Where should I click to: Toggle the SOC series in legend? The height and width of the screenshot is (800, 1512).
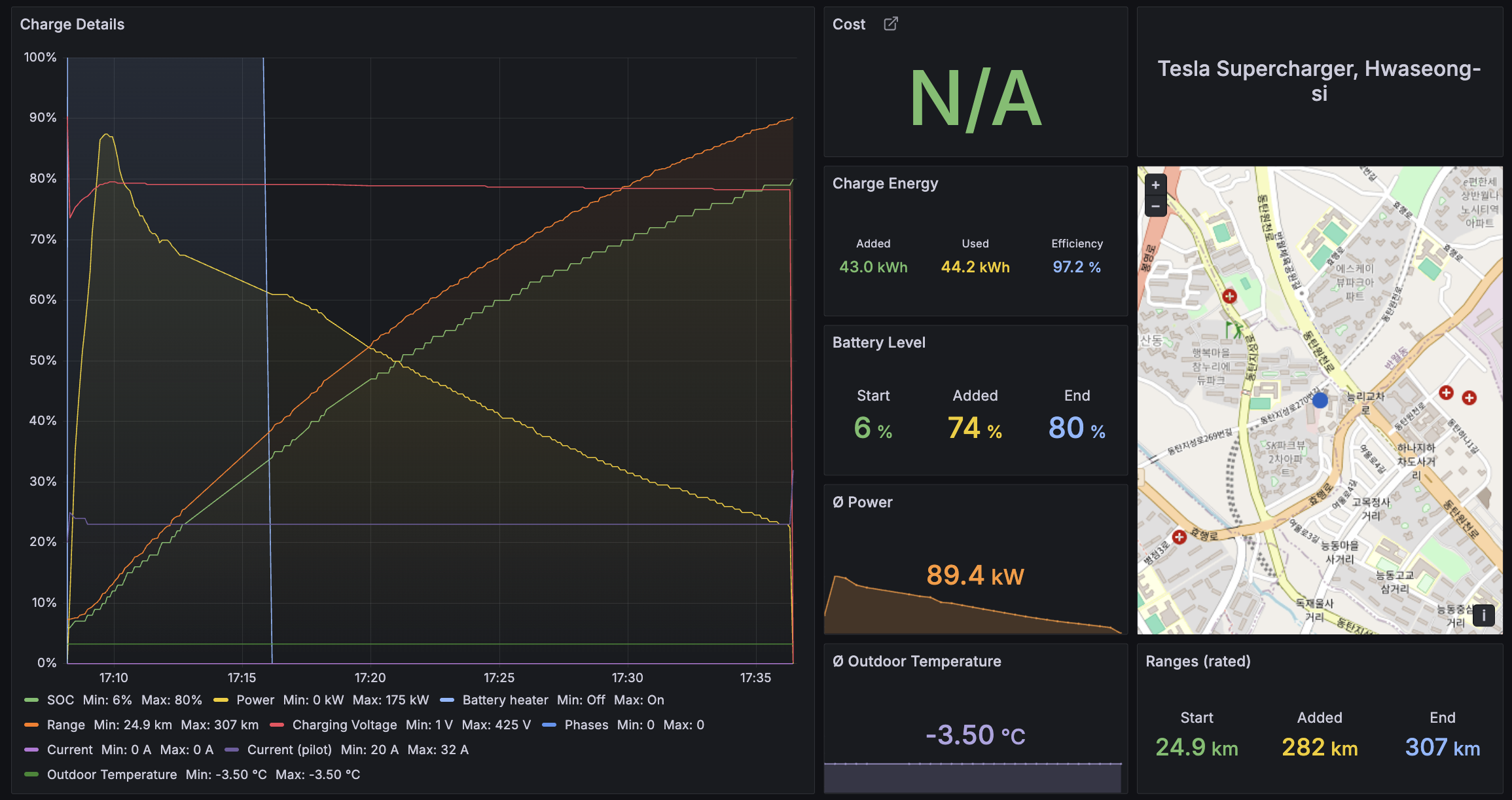60,700
